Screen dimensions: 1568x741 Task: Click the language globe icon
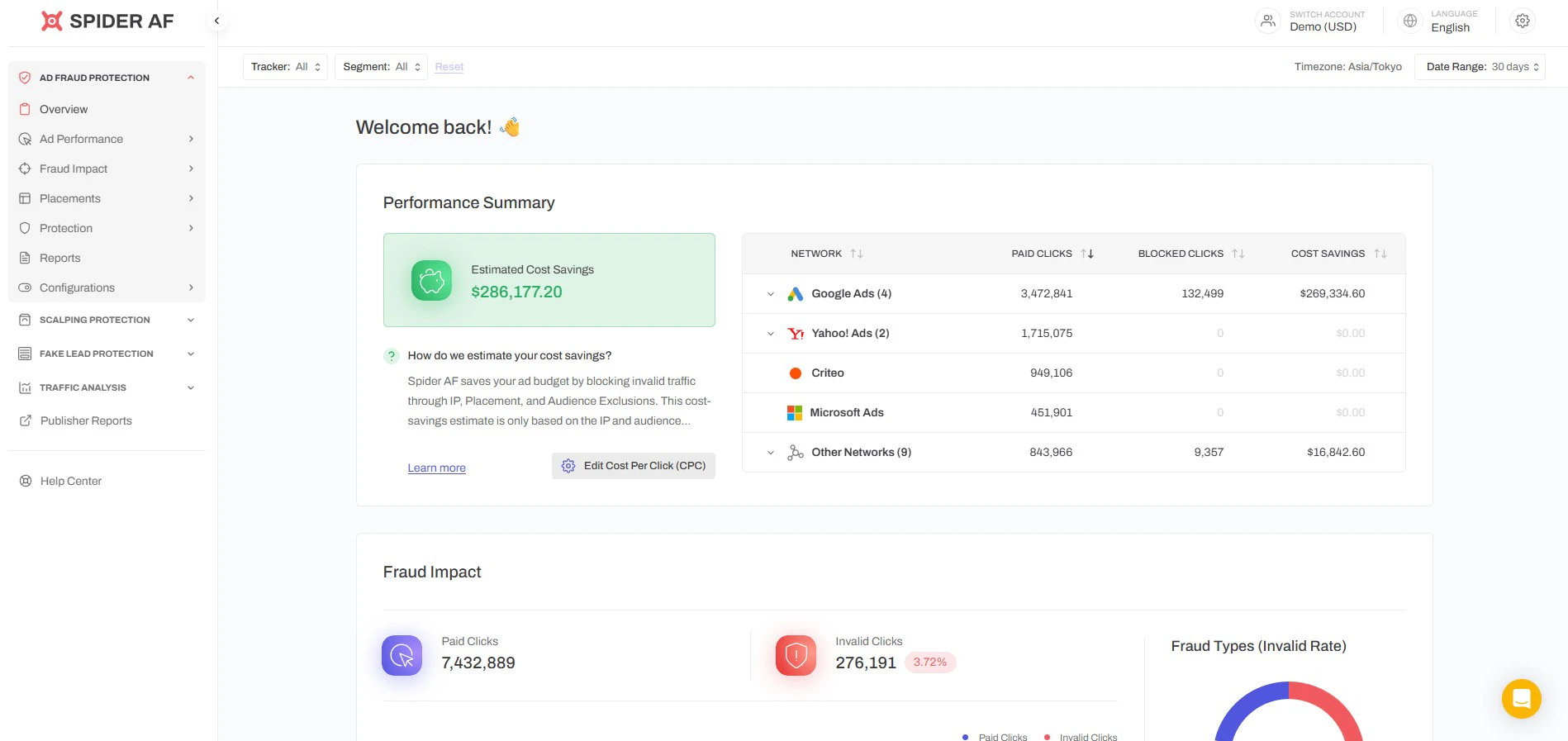click(x=1410, y=21)
